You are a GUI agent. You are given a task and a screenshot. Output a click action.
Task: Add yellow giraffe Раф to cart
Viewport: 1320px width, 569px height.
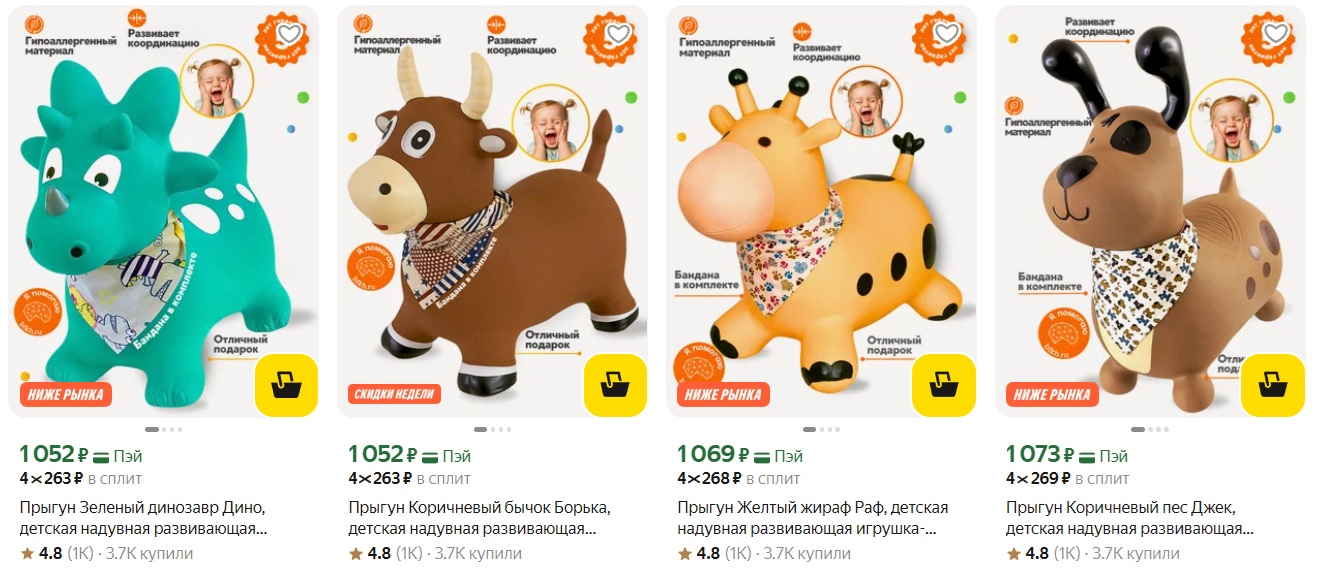(944, 385)
